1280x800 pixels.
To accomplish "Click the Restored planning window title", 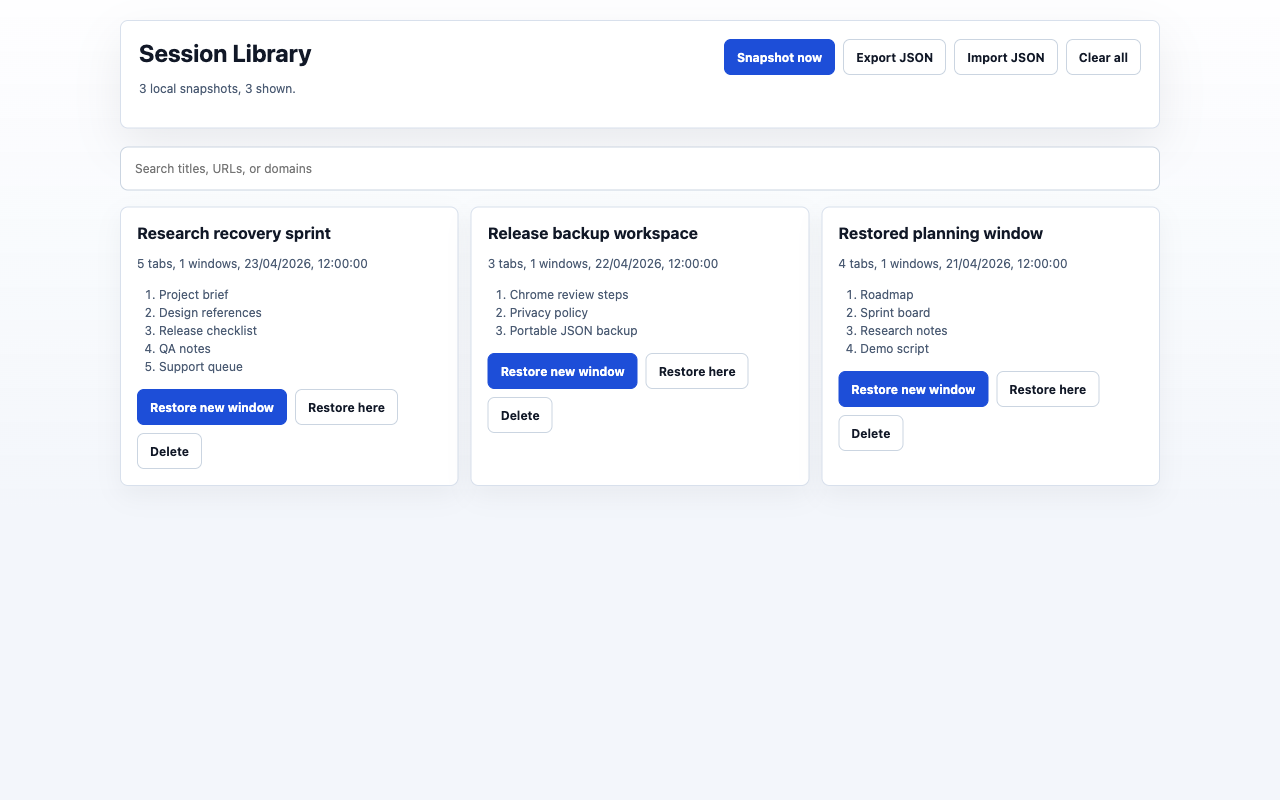I will (x=940, y=233).
